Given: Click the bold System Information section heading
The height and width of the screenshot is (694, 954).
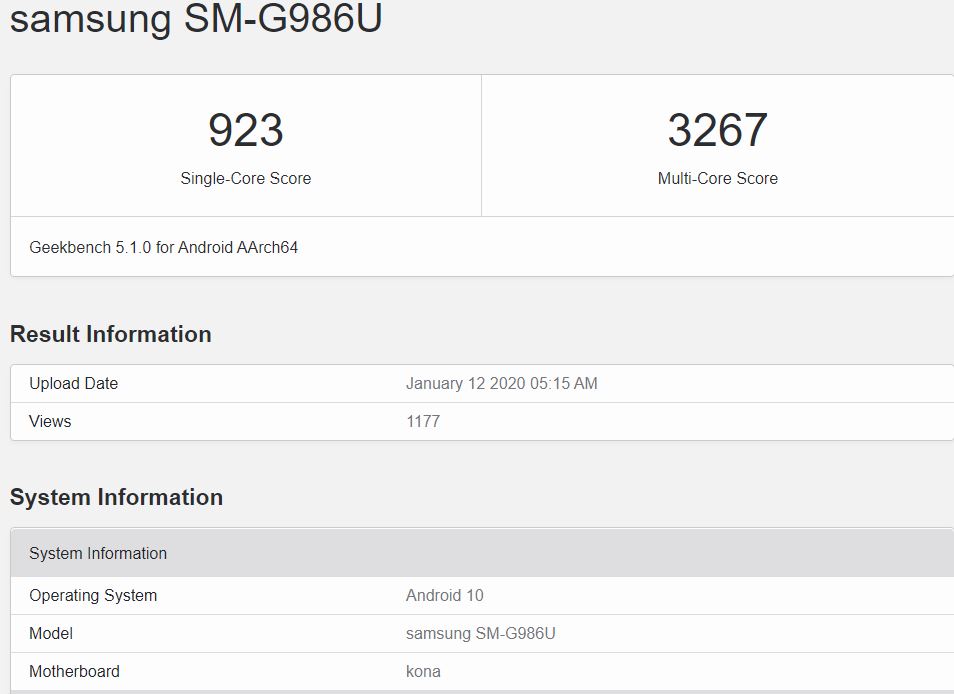Looking at the screenshot, I should (x=116, y=497).
